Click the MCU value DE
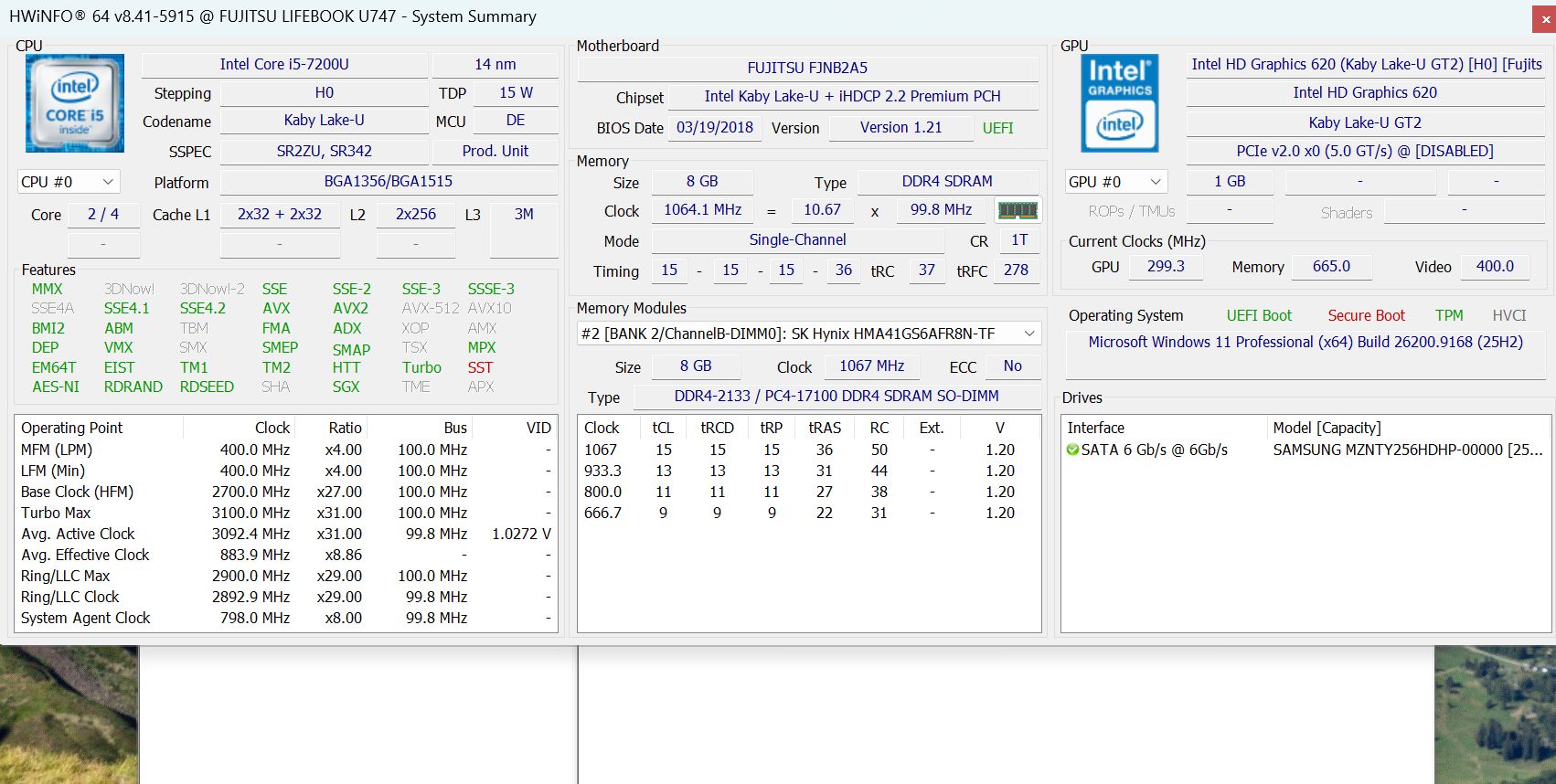 516,120
